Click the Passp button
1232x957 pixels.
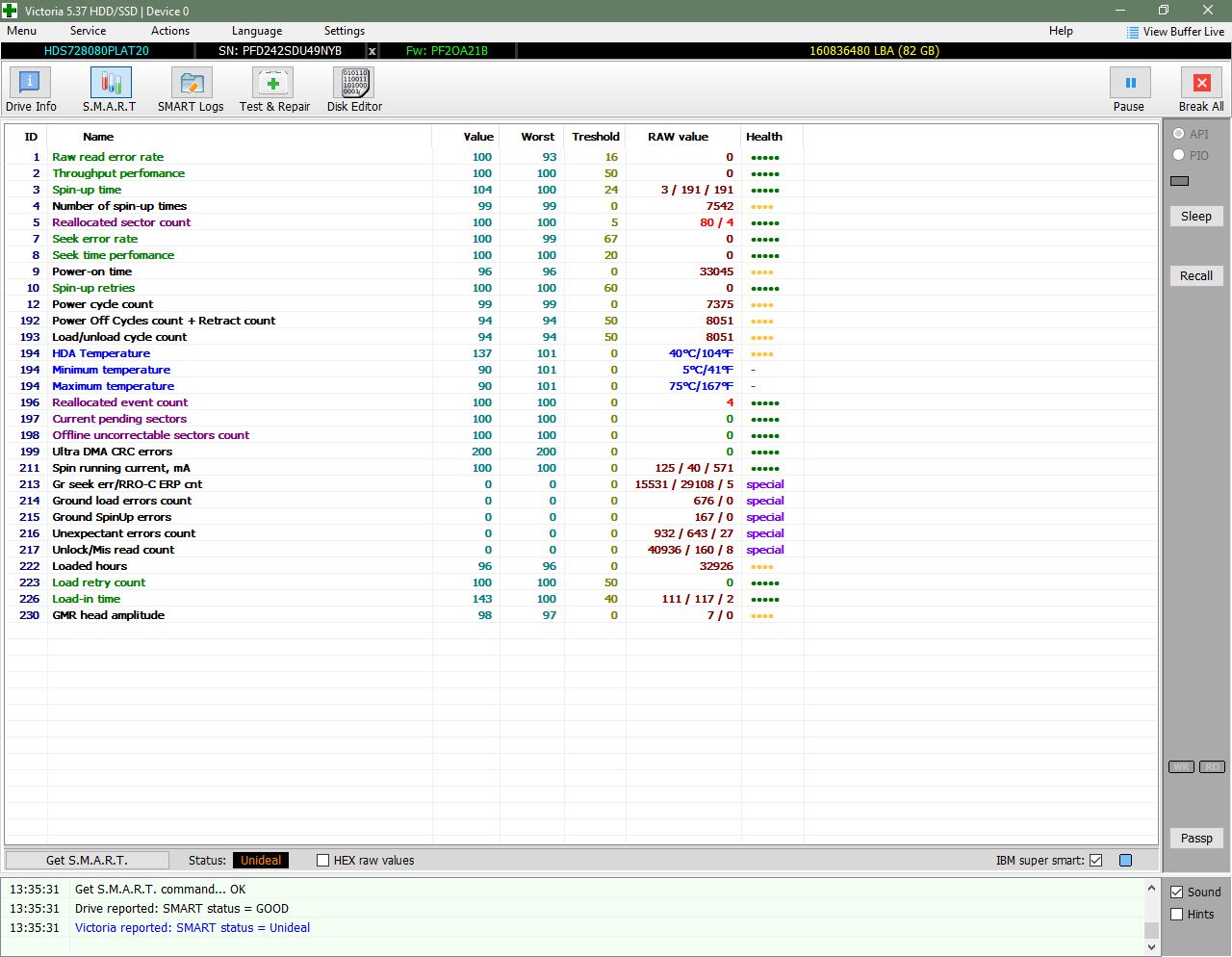pyautogui.click(x=1196, y=839)
